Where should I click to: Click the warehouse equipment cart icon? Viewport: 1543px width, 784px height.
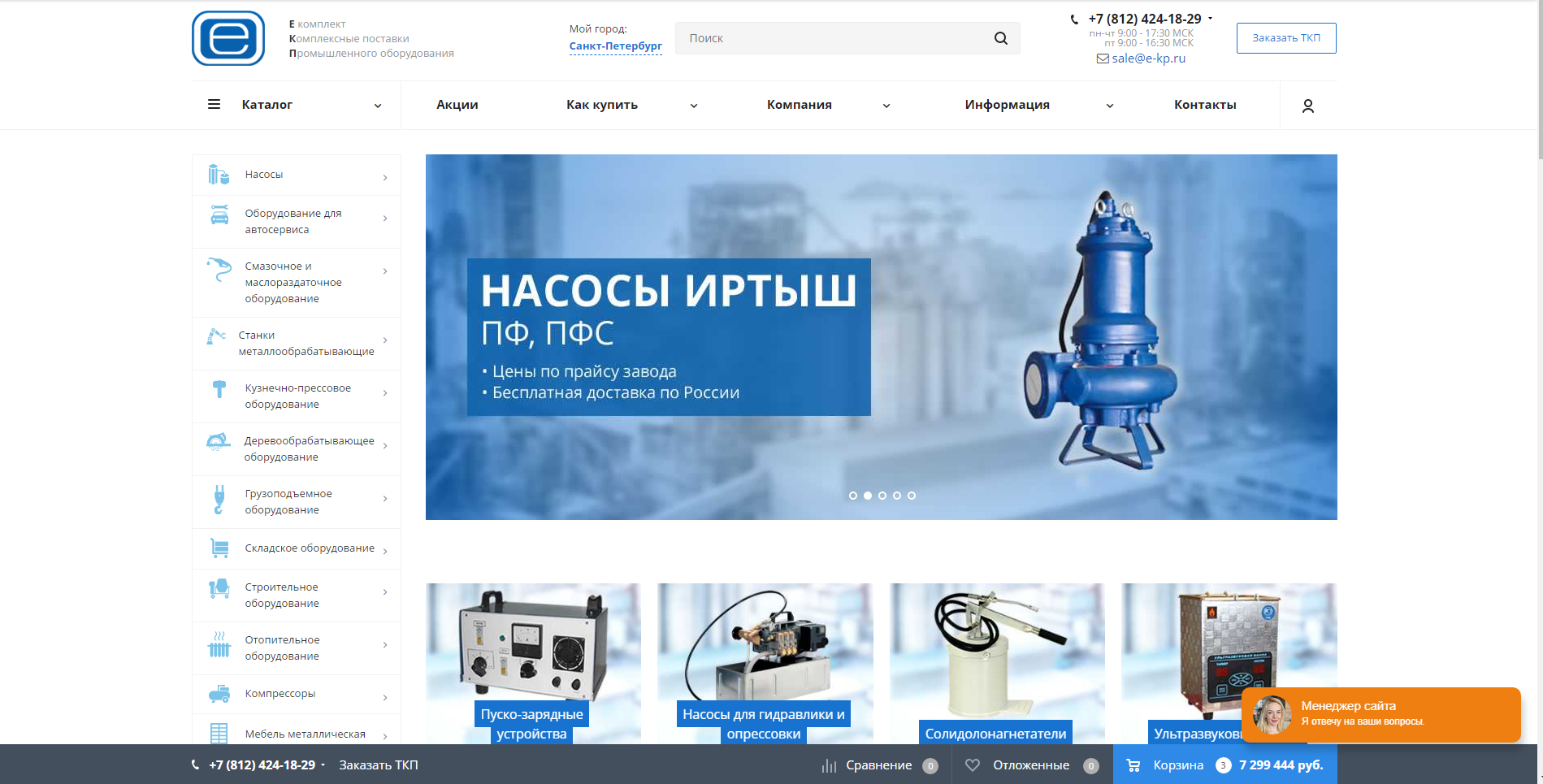pyautogui.click(x=219, y=548)
